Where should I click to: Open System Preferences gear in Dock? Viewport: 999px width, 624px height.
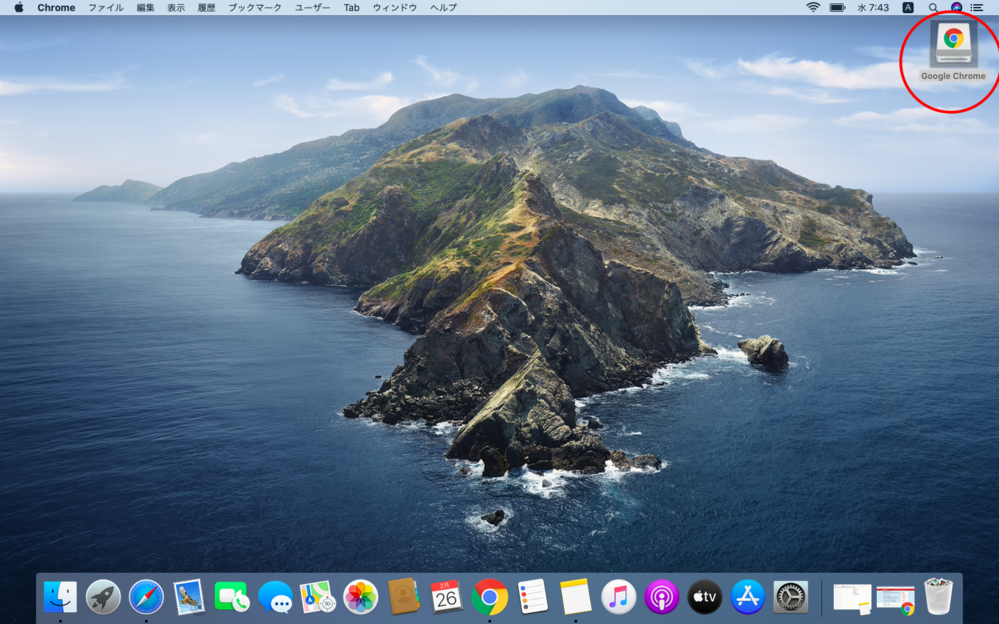pyautogui.click(x=790, y=597)
